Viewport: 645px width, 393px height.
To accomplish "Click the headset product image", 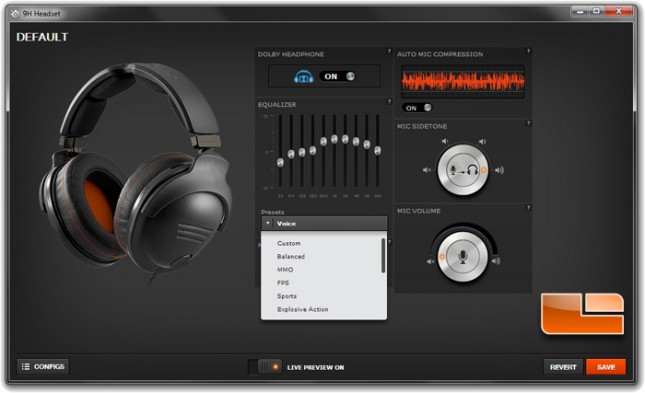I will 136,173.
